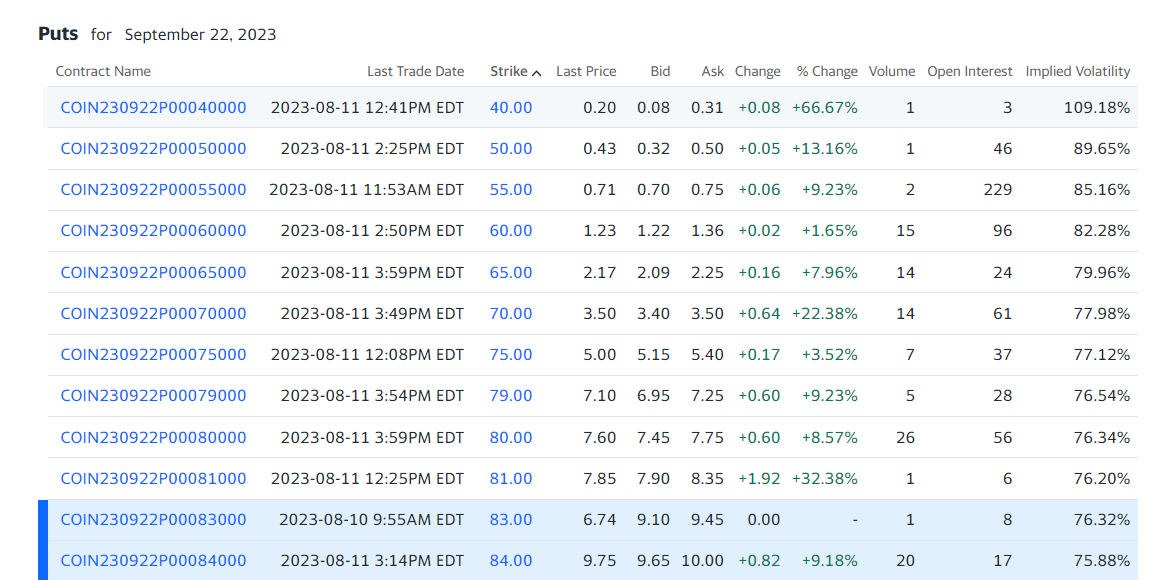
Task: Click the COIN230922P00055000 contract
Action: (153, 189)
